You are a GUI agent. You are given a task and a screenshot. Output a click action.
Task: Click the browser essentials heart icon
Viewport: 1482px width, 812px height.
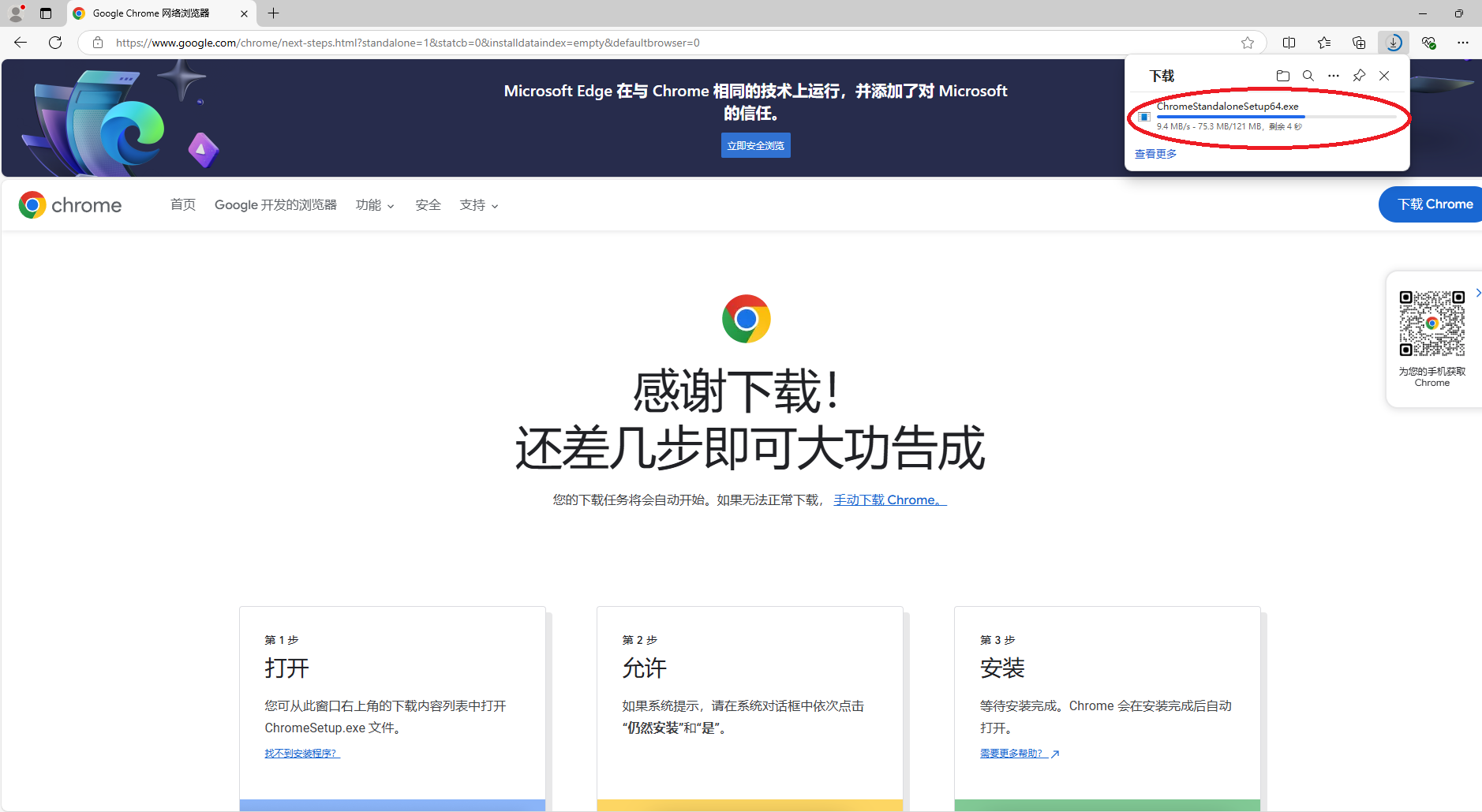tap(1428, 43)
